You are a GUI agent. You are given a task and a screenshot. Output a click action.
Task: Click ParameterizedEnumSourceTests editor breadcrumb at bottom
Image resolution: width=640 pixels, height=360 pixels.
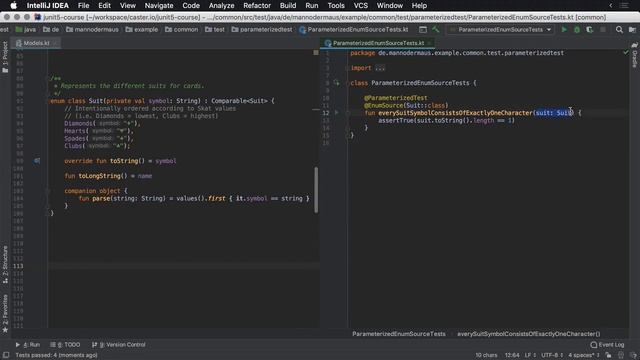[x=399, y=334]
